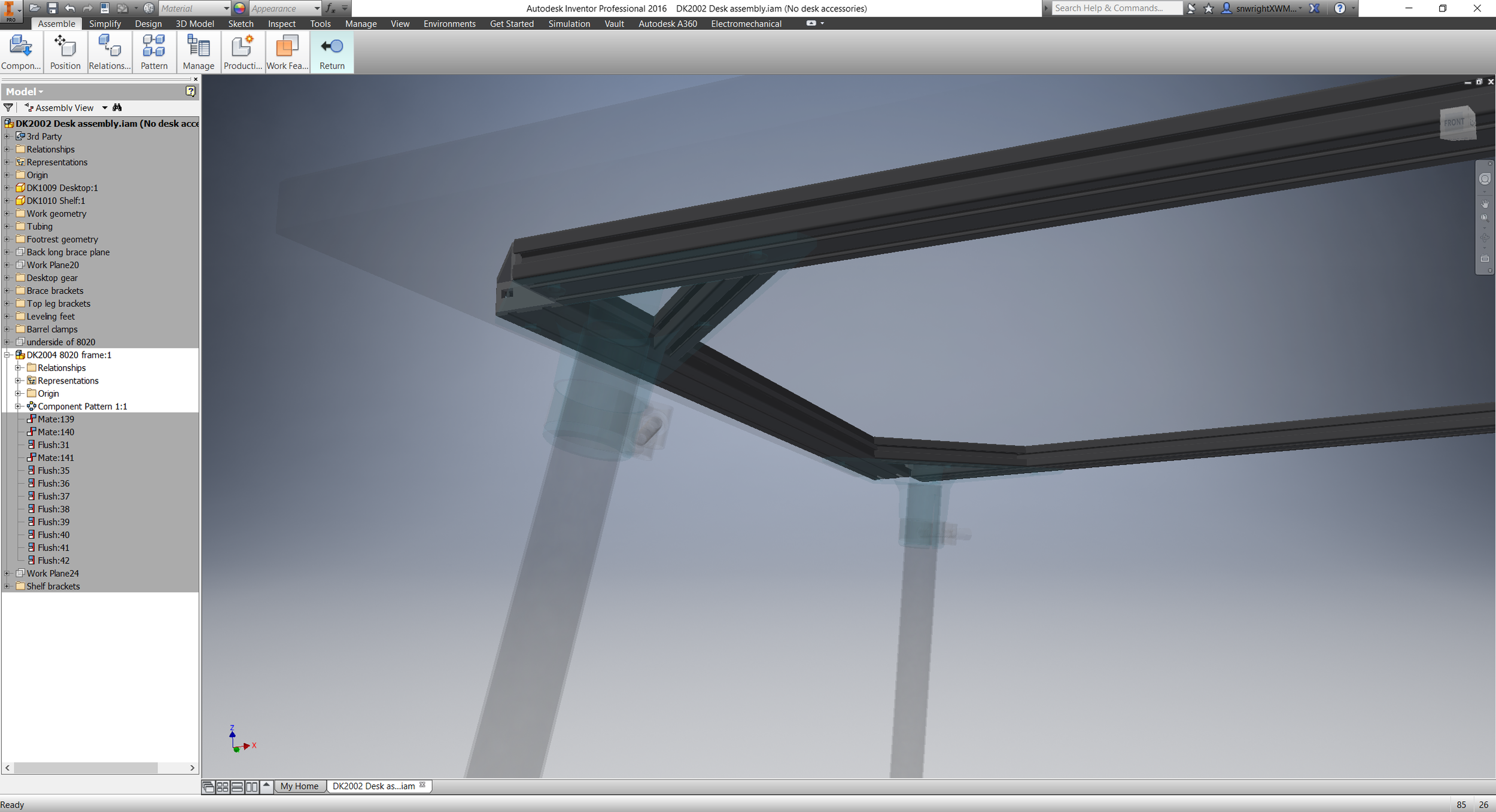
Task: Click the Help question mark icon
Action: click(1340, 8)
